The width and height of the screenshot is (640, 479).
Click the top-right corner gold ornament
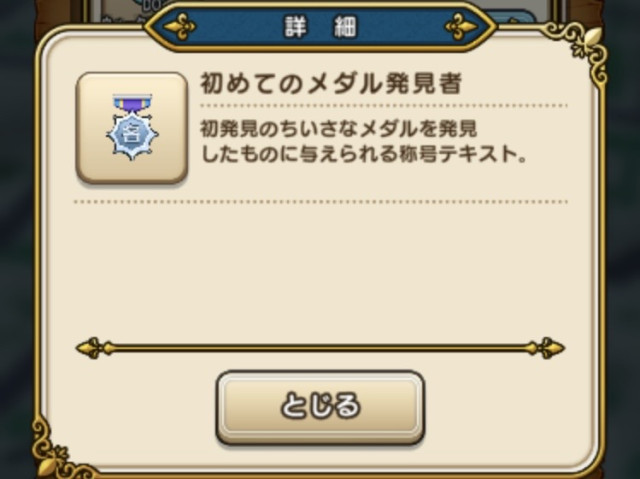click(x=580, y=47)
